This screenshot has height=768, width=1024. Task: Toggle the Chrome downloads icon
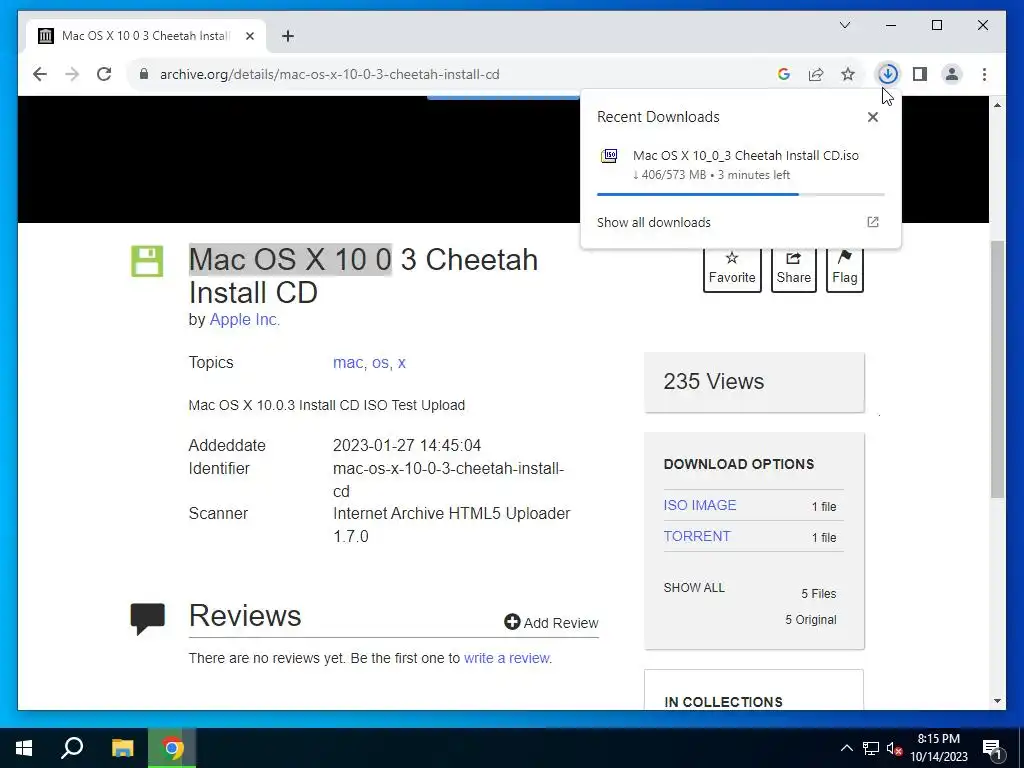point(888,74)
